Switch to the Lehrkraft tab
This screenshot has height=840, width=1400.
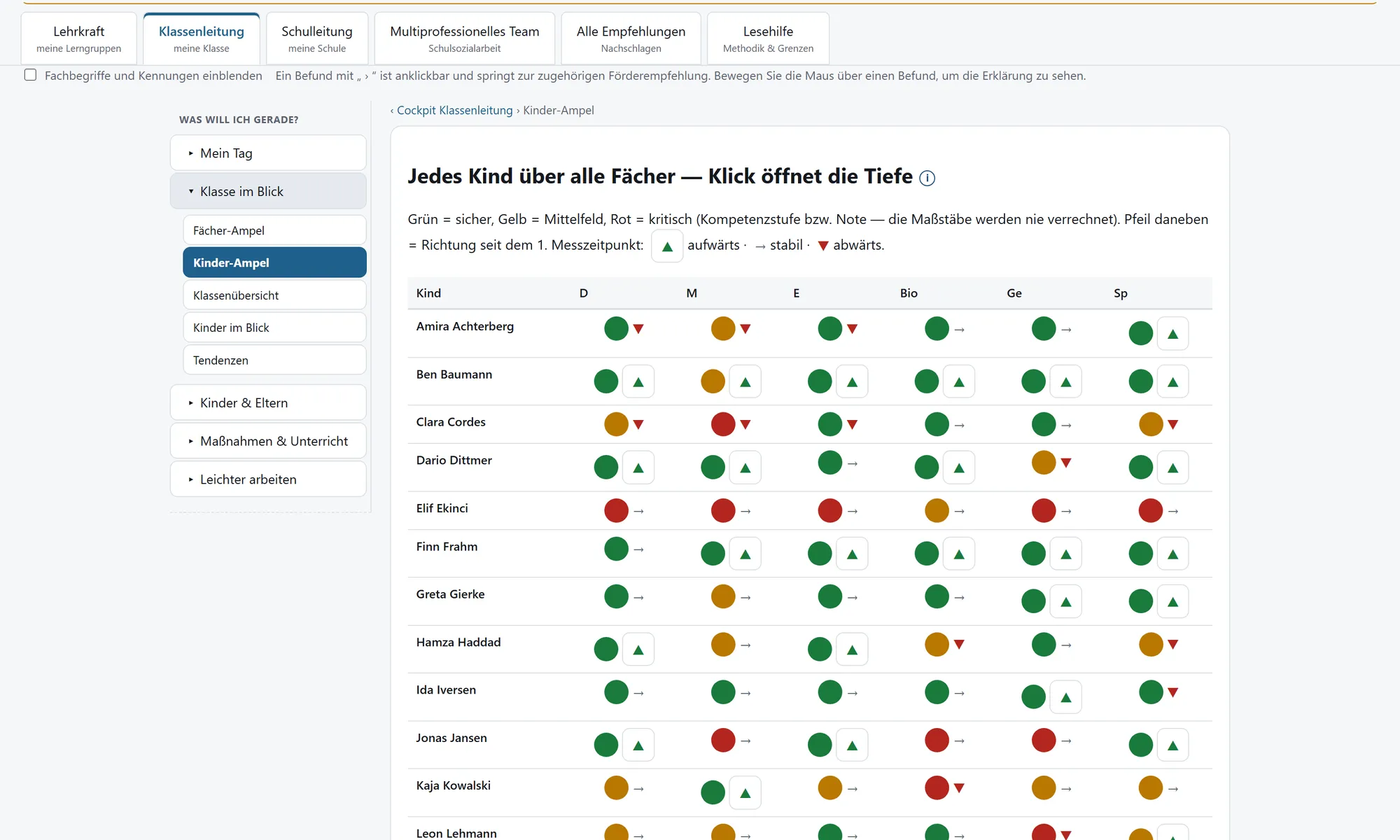point(79,38)
